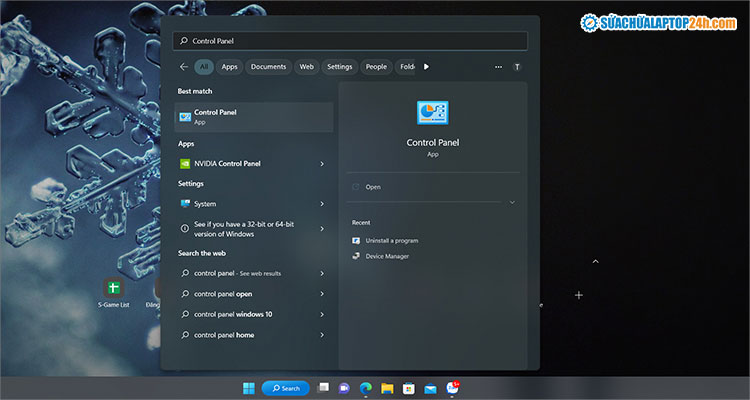Open File Explorer from the taskbar
The width and height of the screenshot is (750, 400).
[x=386, y=388]
